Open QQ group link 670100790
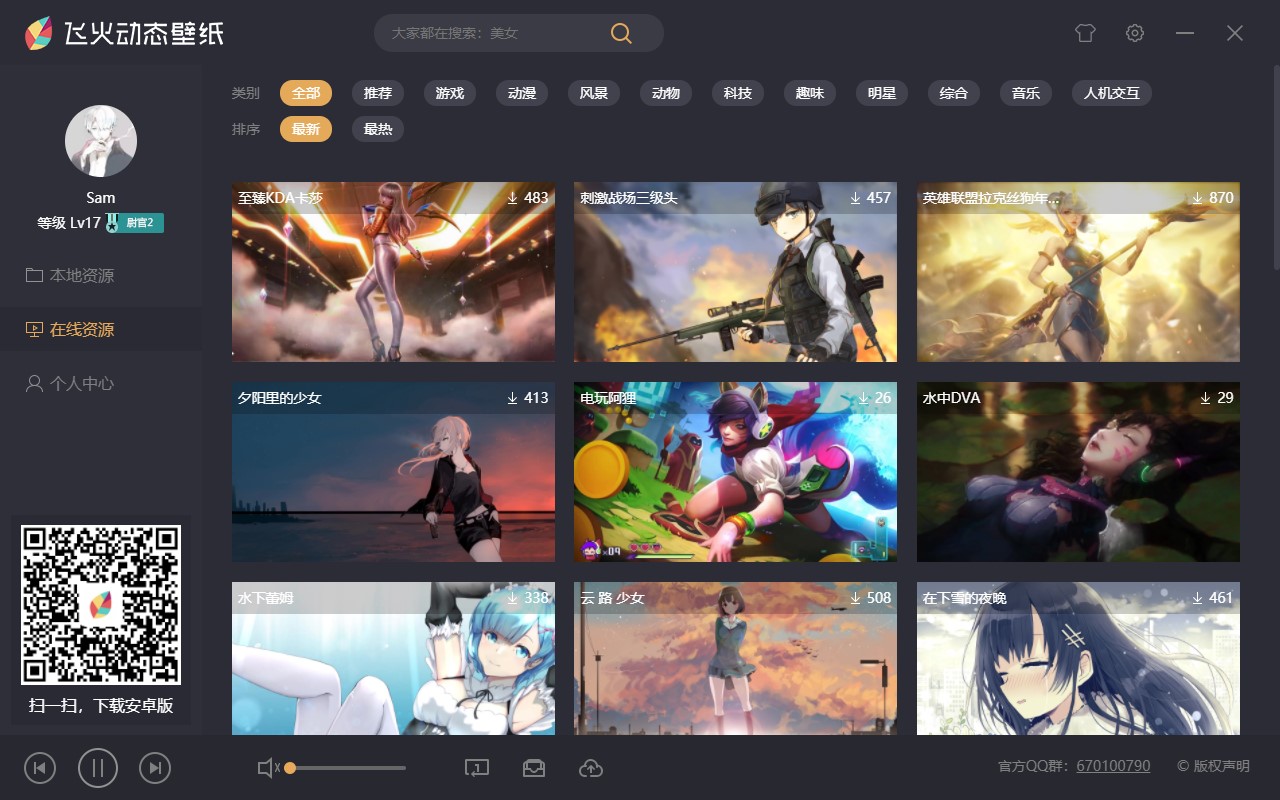 1113,766
